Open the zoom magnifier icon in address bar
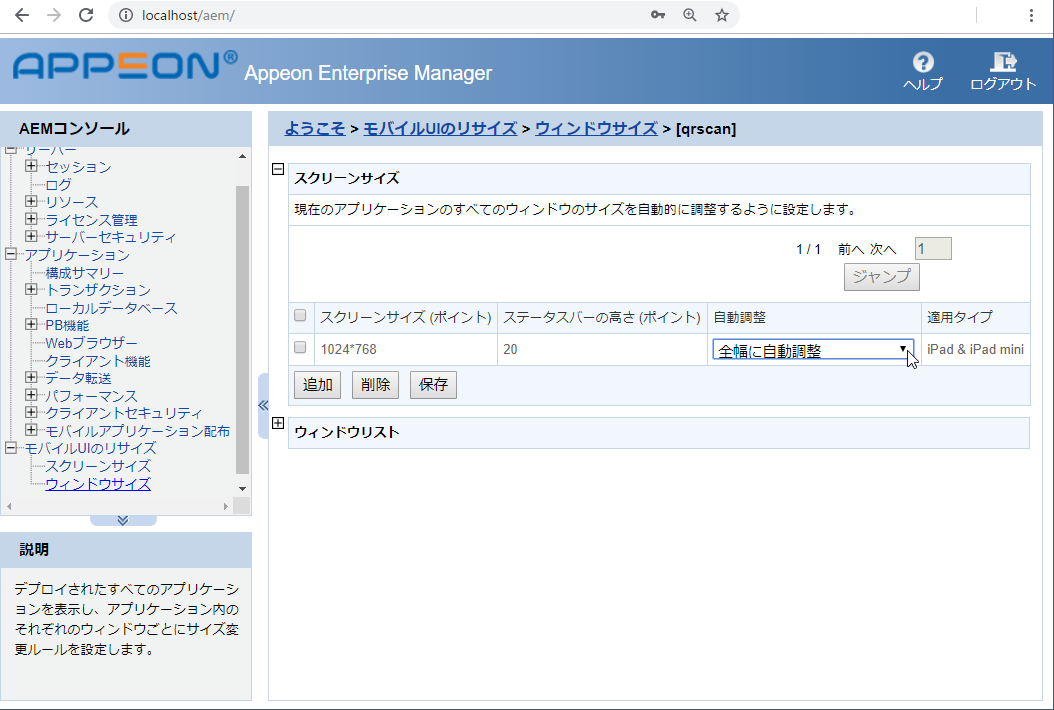1054x710 pixels. 691,15
